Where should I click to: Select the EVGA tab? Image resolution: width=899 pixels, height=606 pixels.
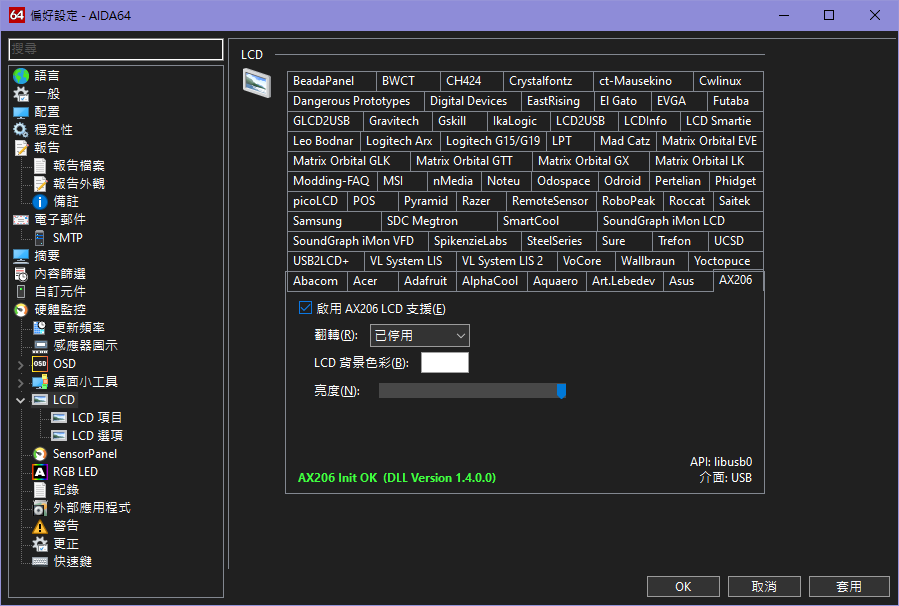[x=679, y=101]
